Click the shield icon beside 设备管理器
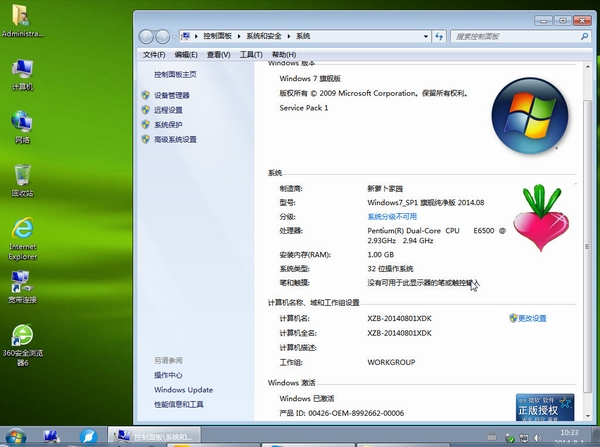Viewport: 600px width, 447px height. [145, 95]
